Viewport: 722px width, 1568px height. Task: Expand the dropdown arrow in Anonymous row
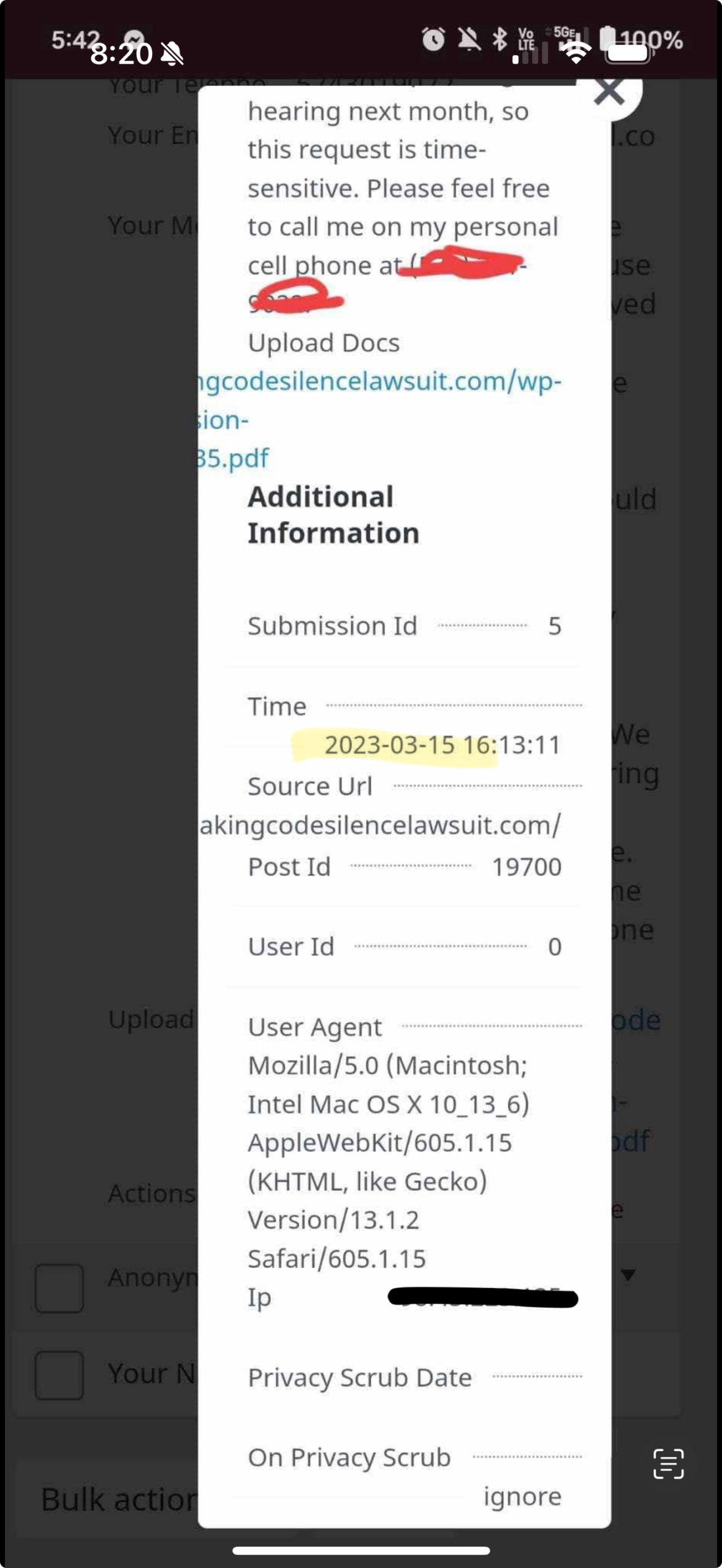click(628, 1275)
